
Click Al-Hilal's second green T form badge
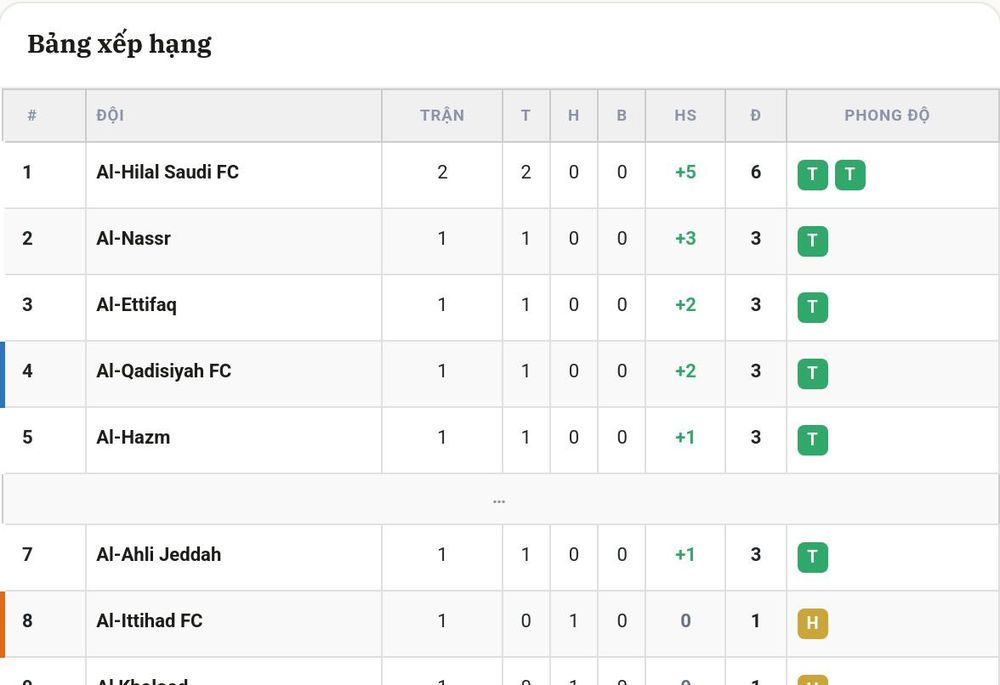click(x=850, y=175)
